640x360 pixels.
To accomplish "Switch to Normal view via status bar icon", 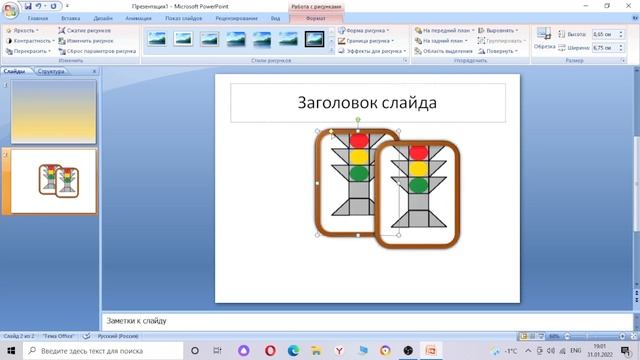I will (523, 336).
